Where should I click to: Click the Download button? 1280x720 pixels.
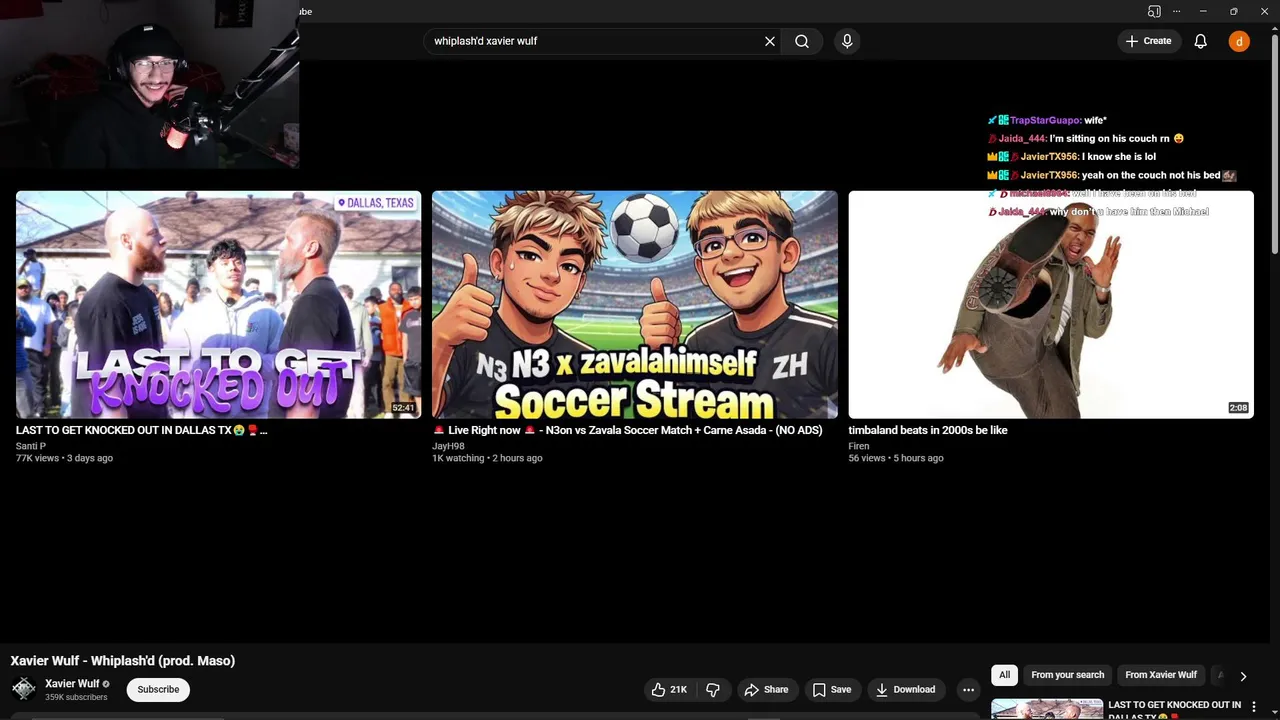[x=905, y=689]
